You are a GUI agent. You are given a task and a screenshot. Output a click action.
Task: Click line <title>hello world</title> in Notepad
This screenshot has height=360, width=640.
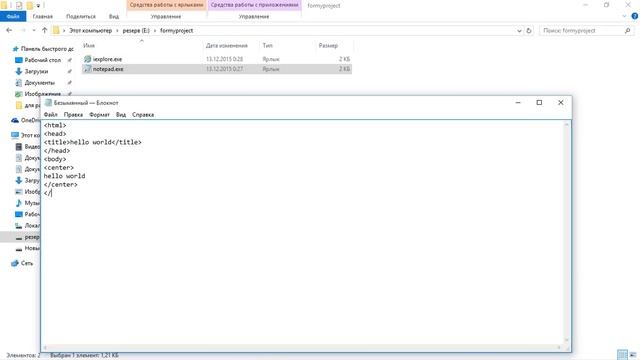point(93,142)
